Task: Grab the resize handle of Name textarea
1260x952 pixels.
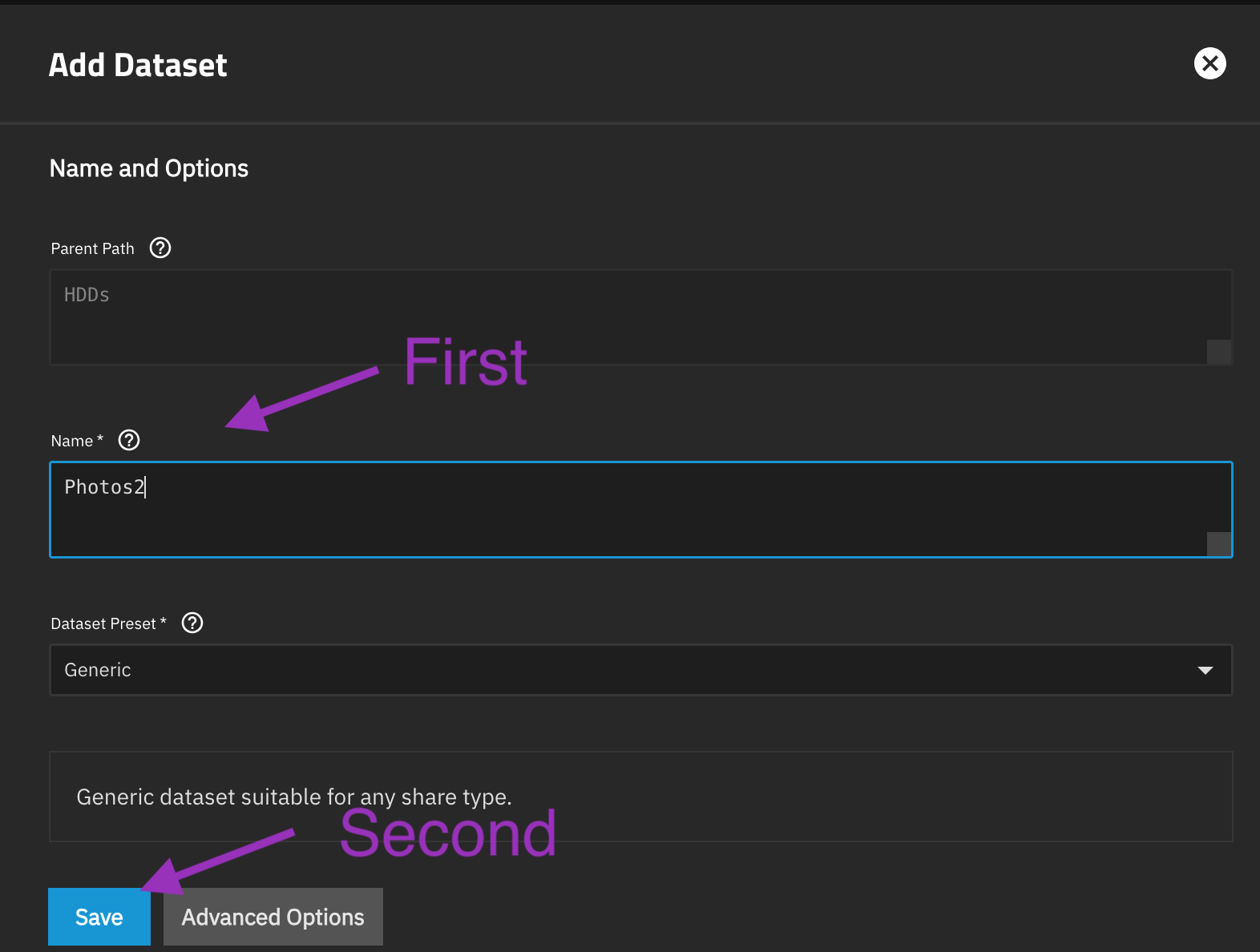Action: tap(1218, 544)
